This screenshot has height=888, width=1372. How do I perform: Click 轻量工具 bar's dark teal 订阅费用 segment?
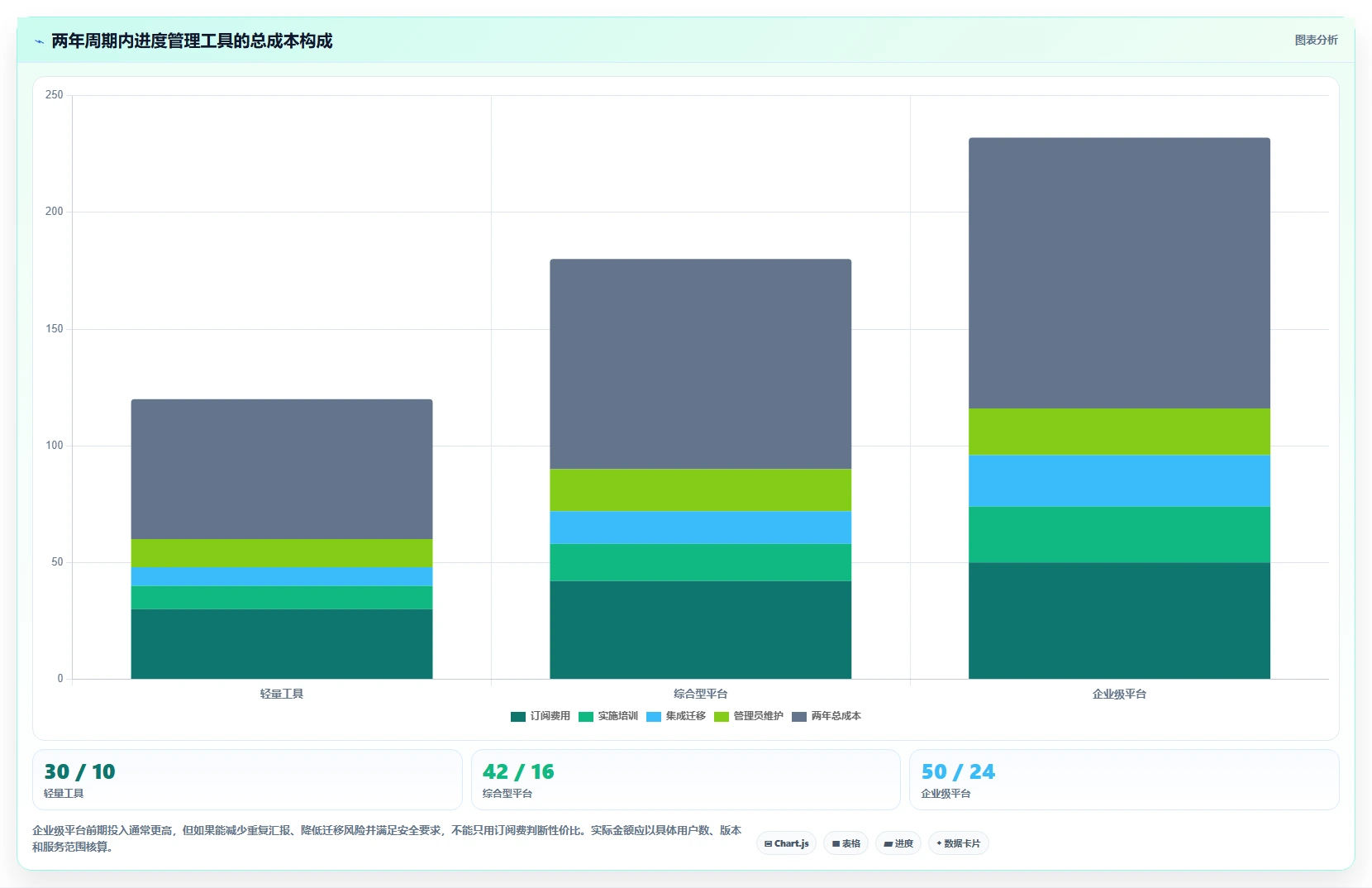(x=282, y=644)
